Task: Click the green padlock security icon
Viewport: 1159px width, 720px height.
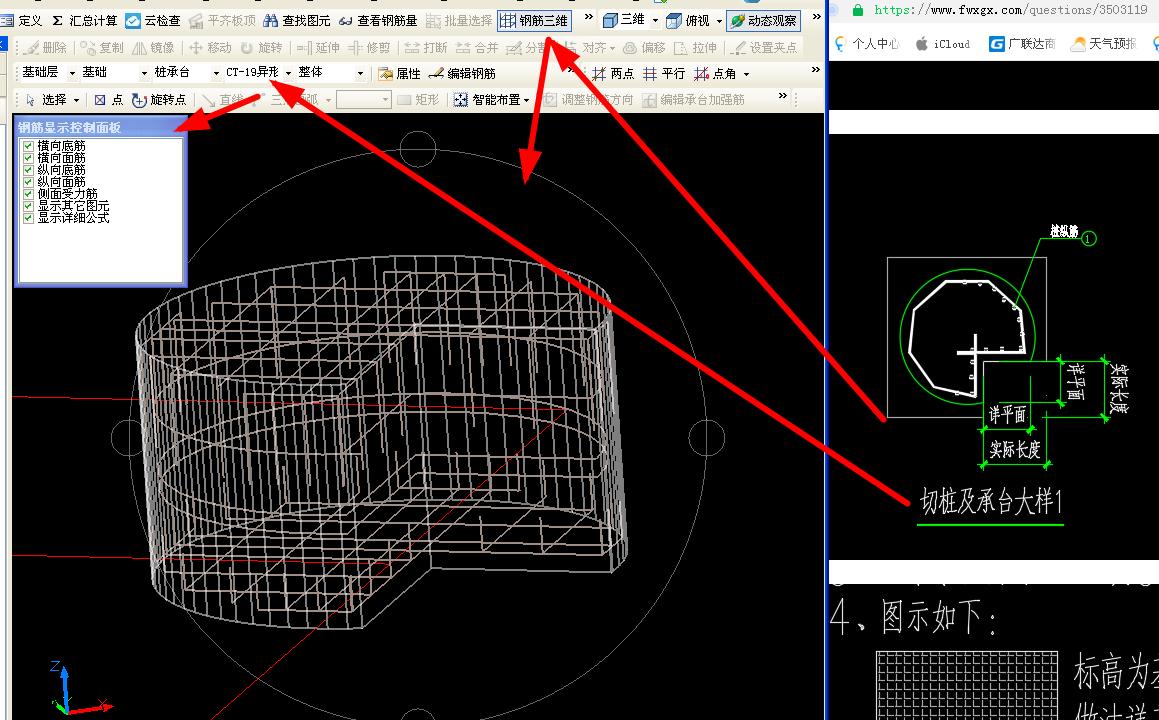Action: coord(857,10)
